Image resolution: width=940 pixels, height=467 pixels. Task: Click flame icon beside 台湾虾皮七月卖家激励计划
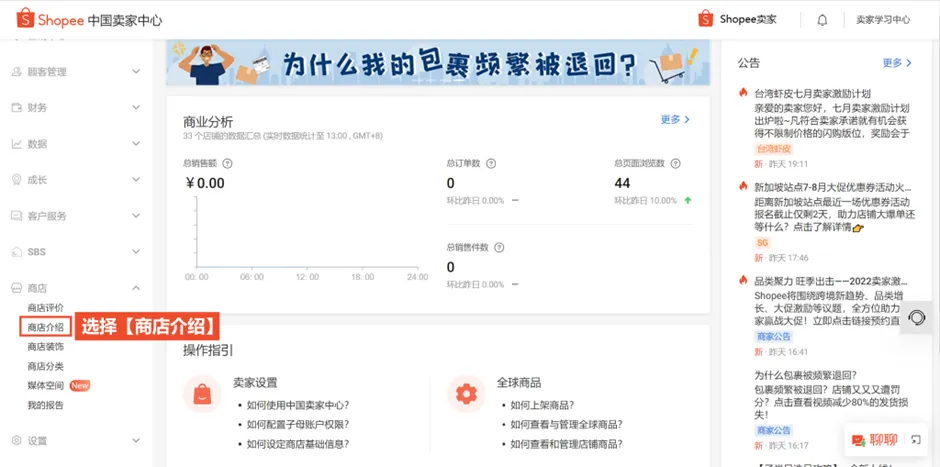pyautogui.click(x=743, y=93)
